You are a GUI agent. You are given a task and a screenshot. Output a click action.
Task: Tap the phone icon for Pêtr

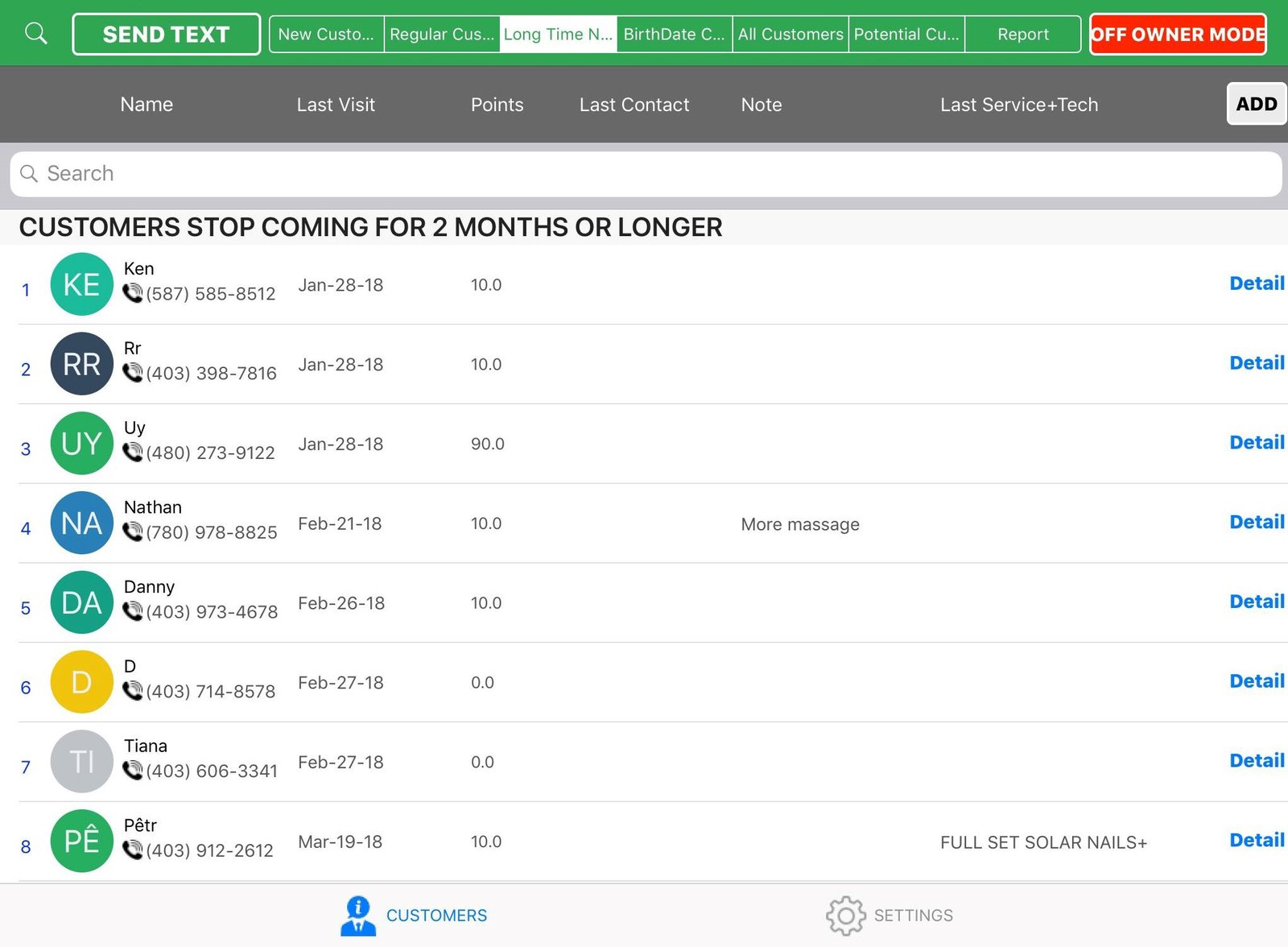133,850
